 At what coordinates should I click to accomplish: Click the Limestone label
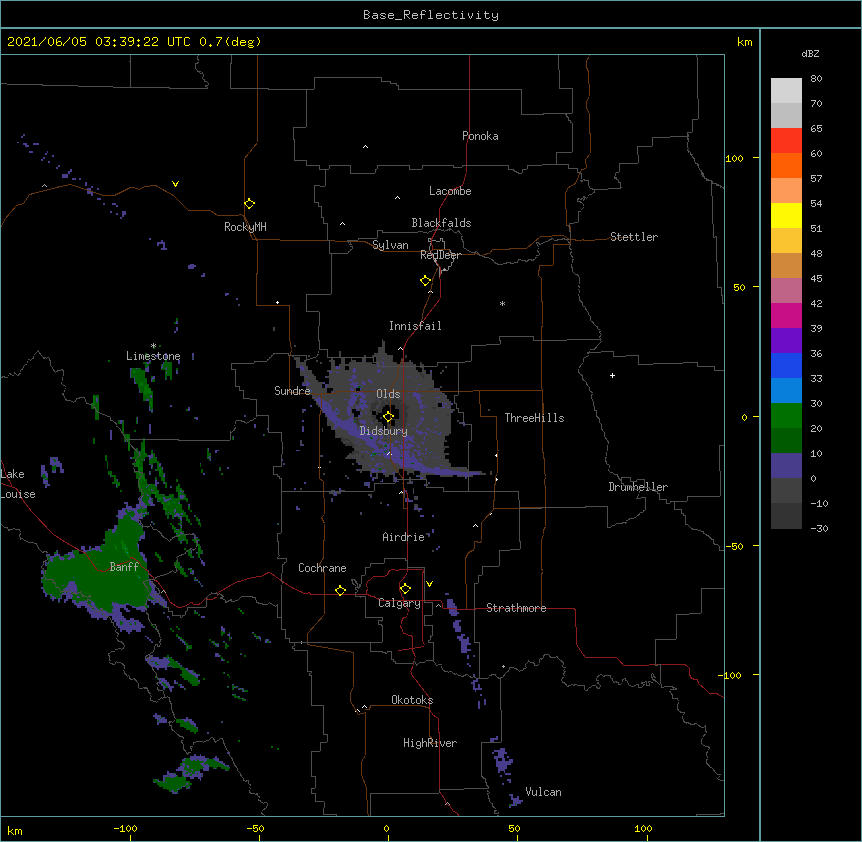click(153, 356)
